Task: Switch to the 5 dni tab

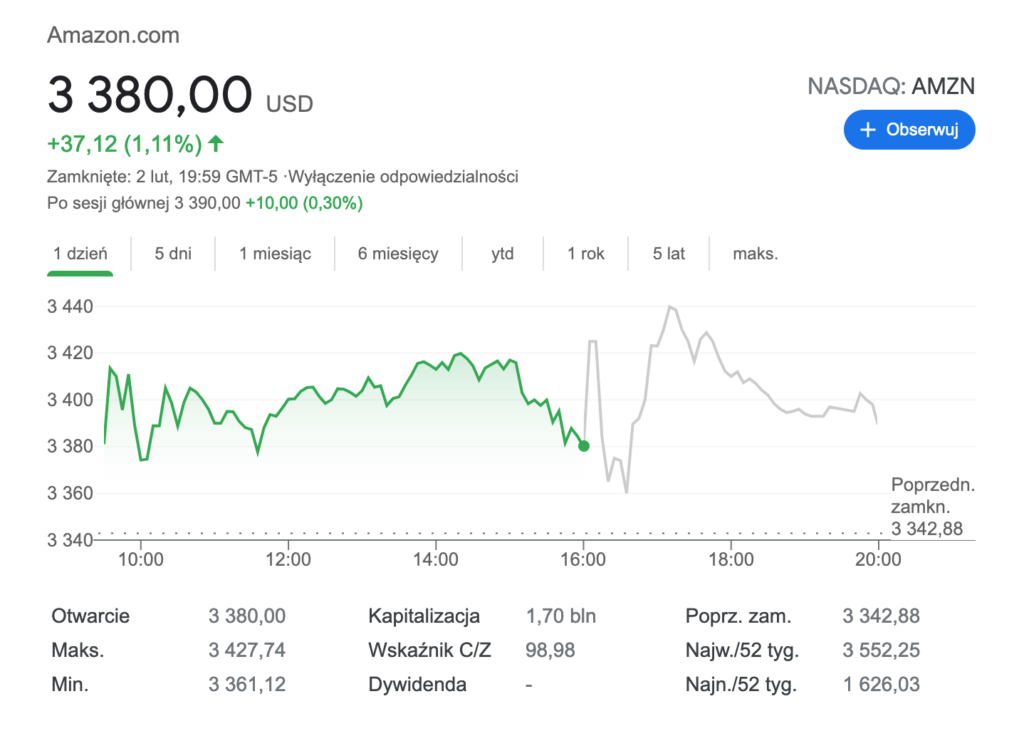Action: pos(173,253)
